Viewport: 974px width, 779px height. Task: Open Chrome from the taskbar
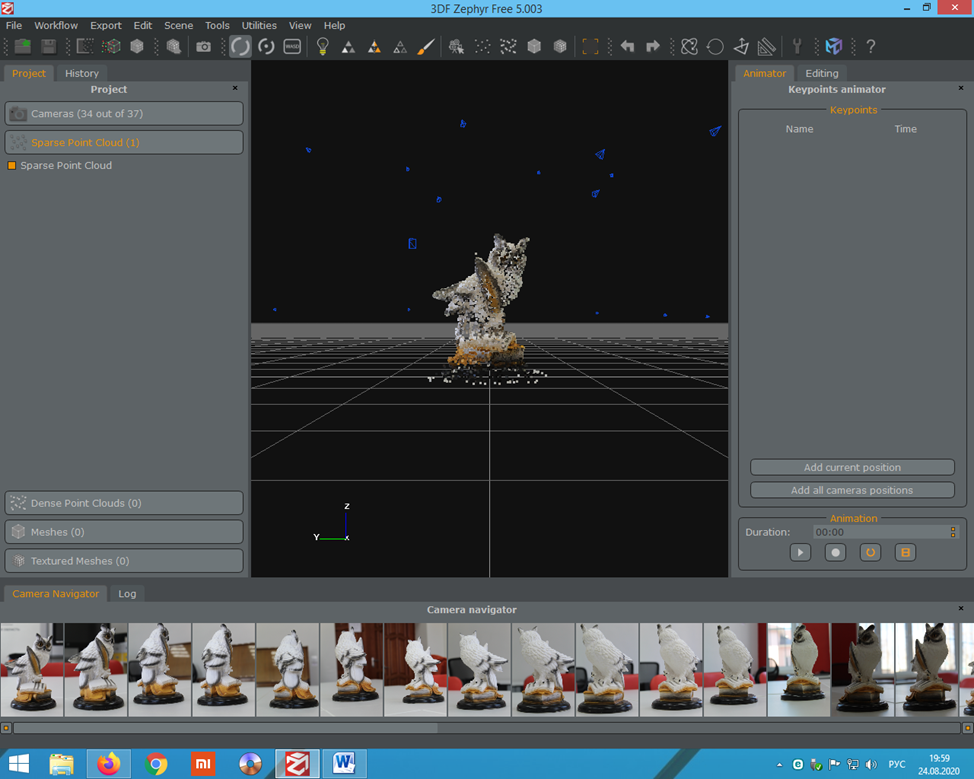[157, 763]
